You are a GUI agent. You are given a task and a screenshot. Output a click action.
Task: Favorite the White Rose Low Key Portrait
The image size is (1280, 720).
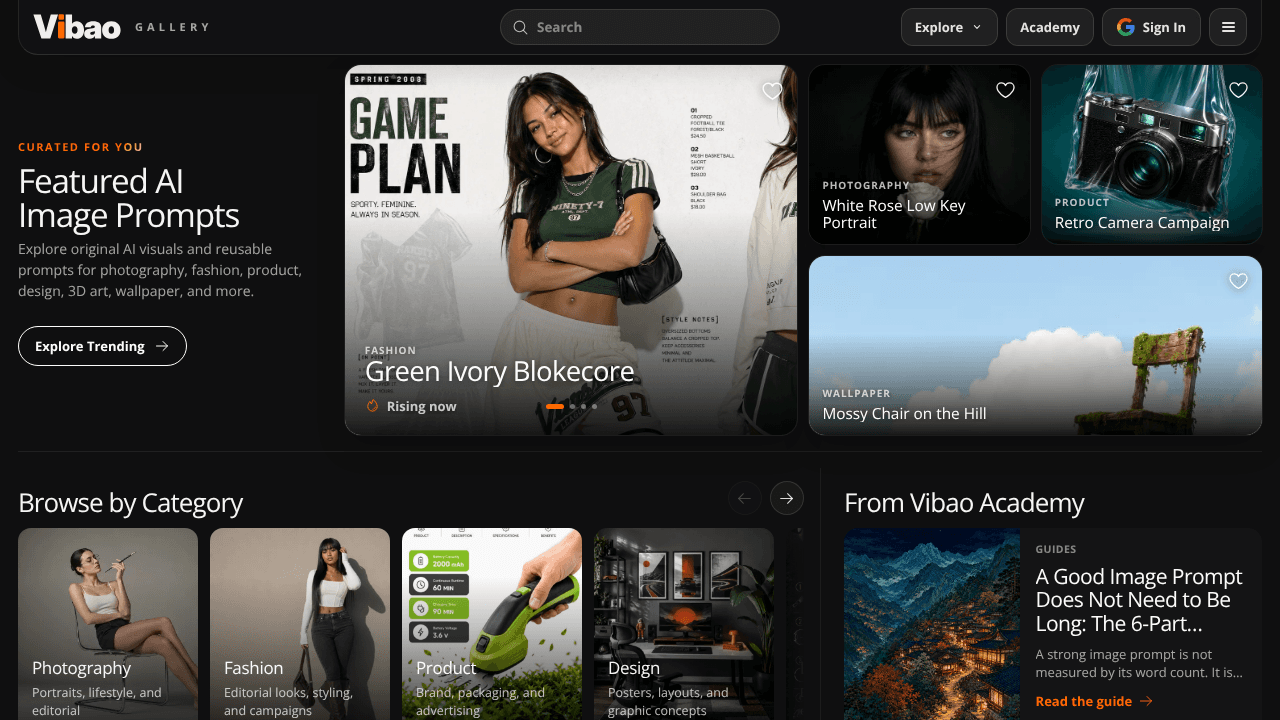coord(1005,90)
